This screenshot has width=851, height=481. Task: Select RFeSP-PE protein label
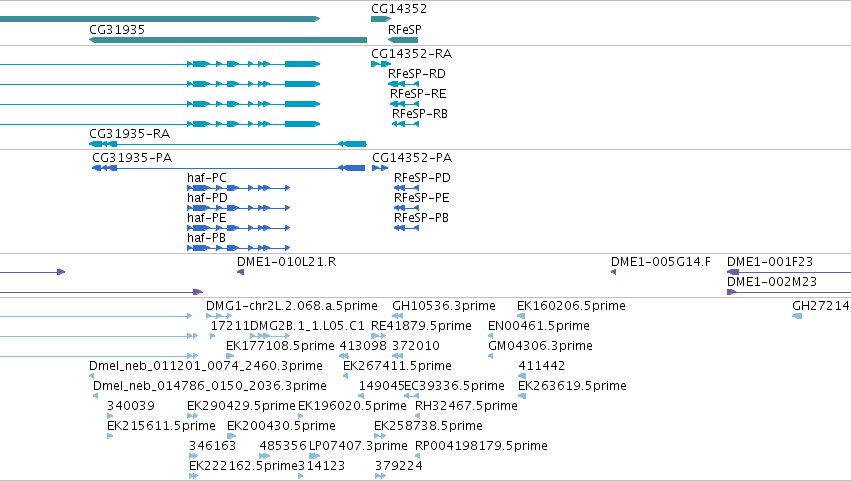click(422, 198)
